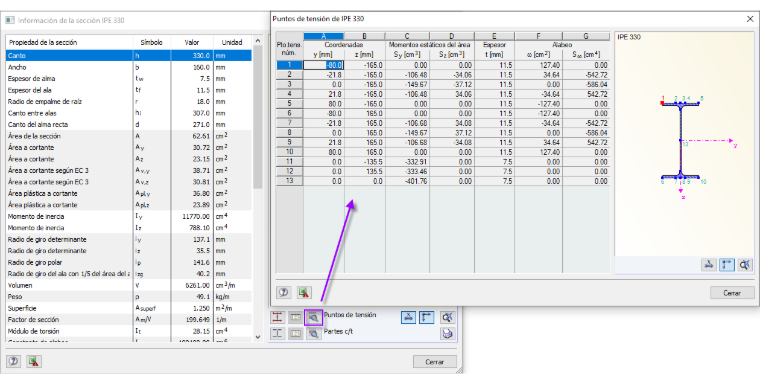Screen dimensions: 760x384
Task: Toggle stress point numbering icon beside Puntos de tensión
Action: (x=296, y=317)
